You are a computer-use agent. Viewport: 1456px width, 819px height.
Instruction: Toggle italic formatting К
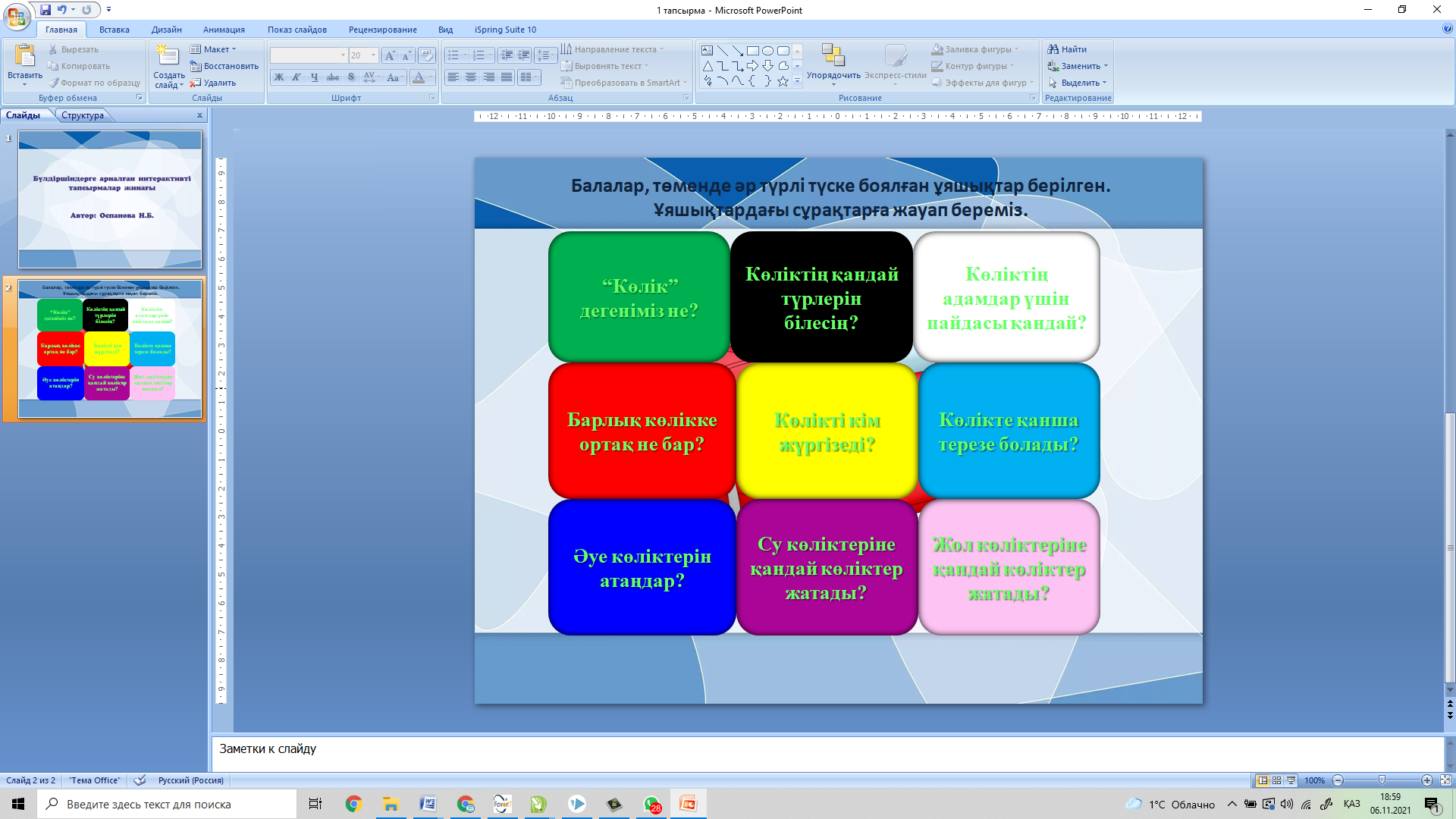[297, 77]
